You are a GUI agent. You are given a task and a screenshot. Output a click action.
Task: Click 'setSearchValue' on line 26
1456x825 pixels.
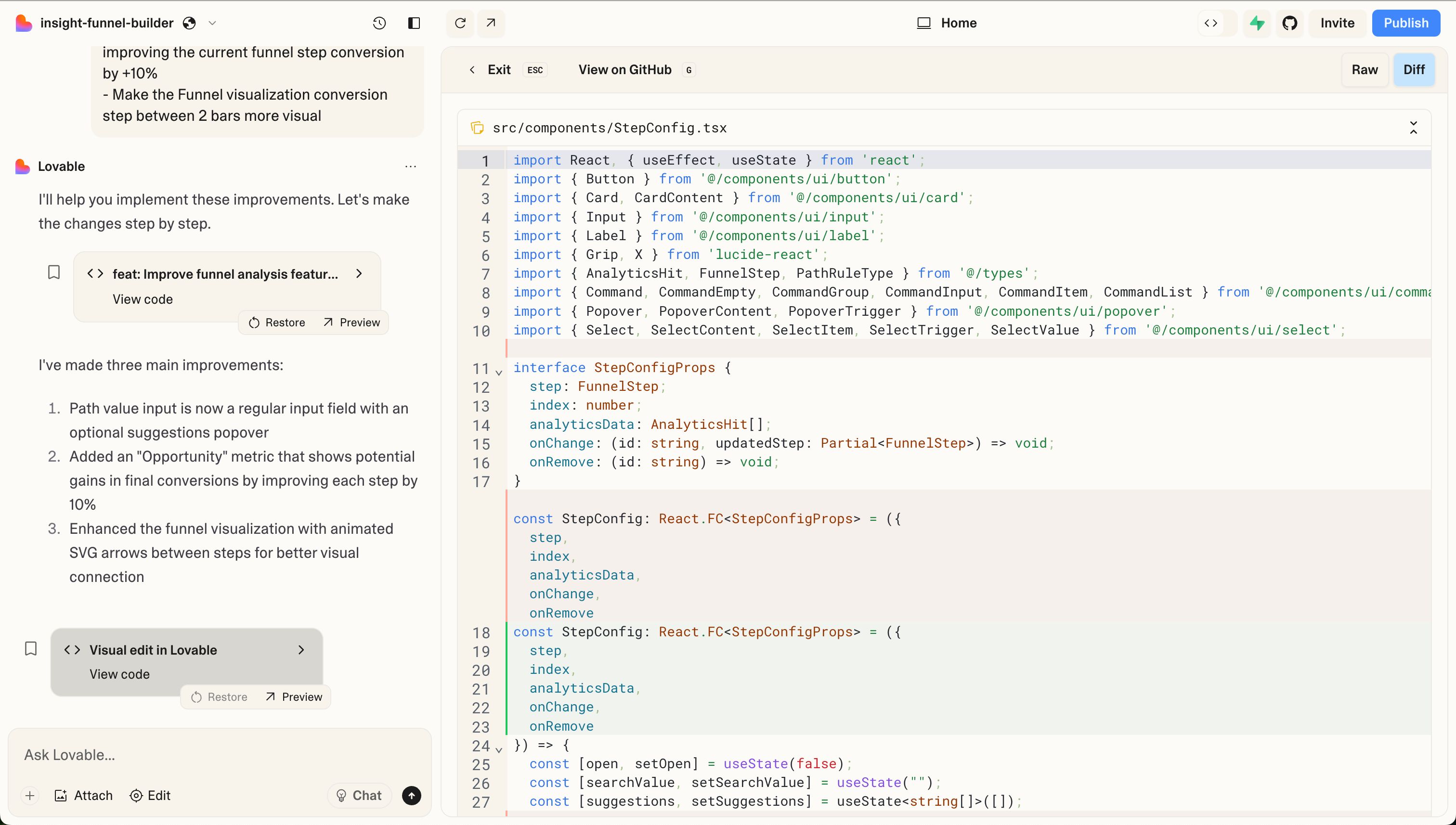(x=748, y=783)
